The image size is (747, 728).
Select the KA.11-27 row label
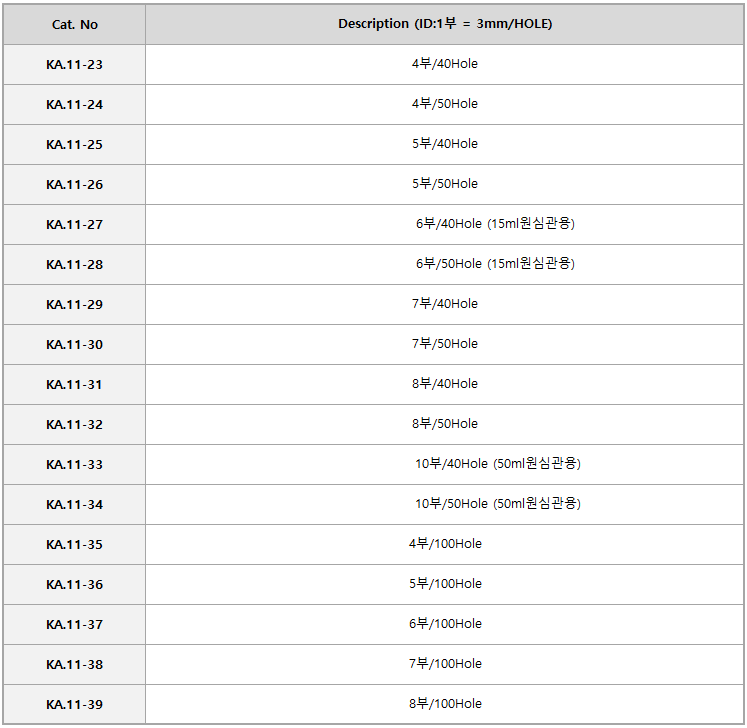coord(74,225)
